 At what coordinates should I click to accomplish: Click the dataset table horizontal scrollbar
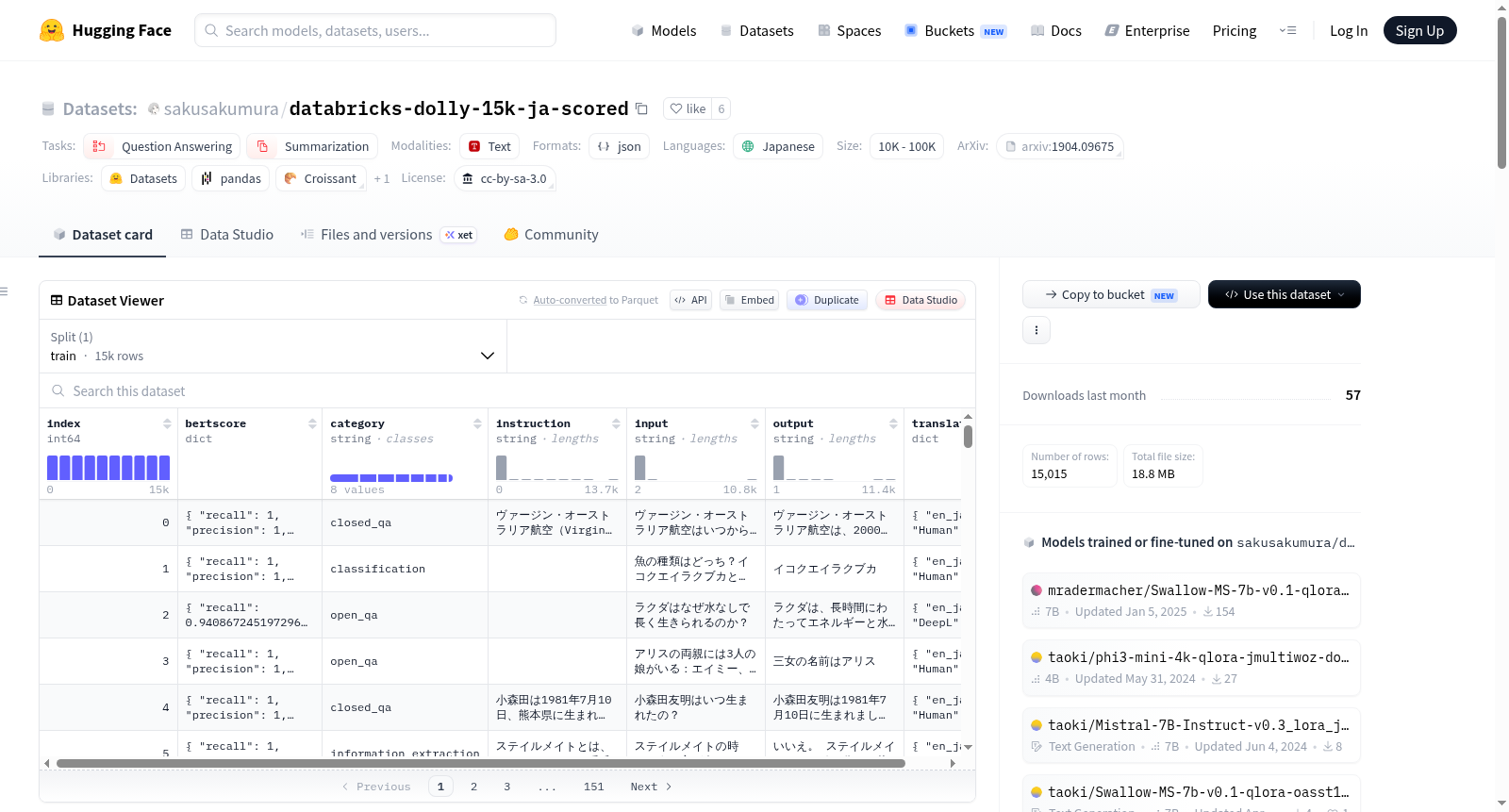click(481, 763)
